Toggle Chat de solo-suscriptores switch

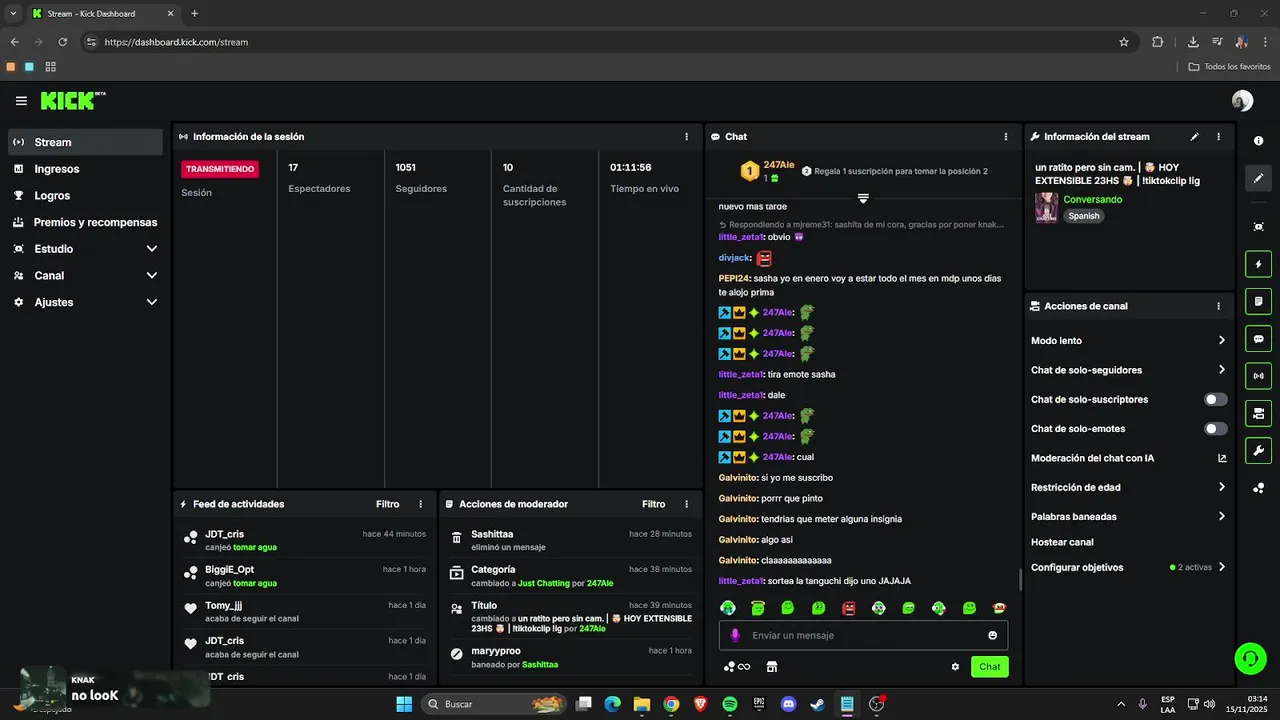coord(1215,399)
